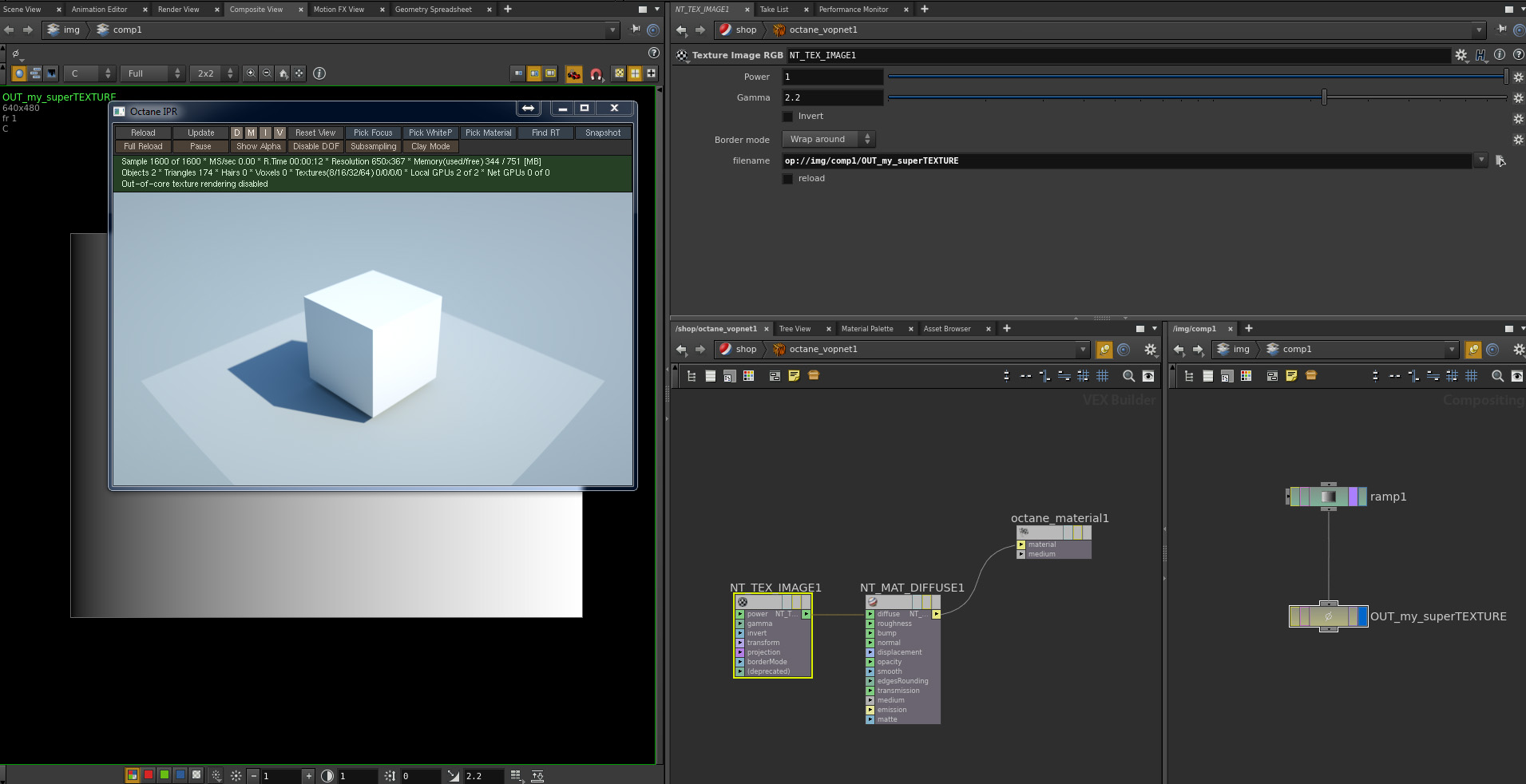Click the info icon in Composite View toolbar

(x=319, y=73)
